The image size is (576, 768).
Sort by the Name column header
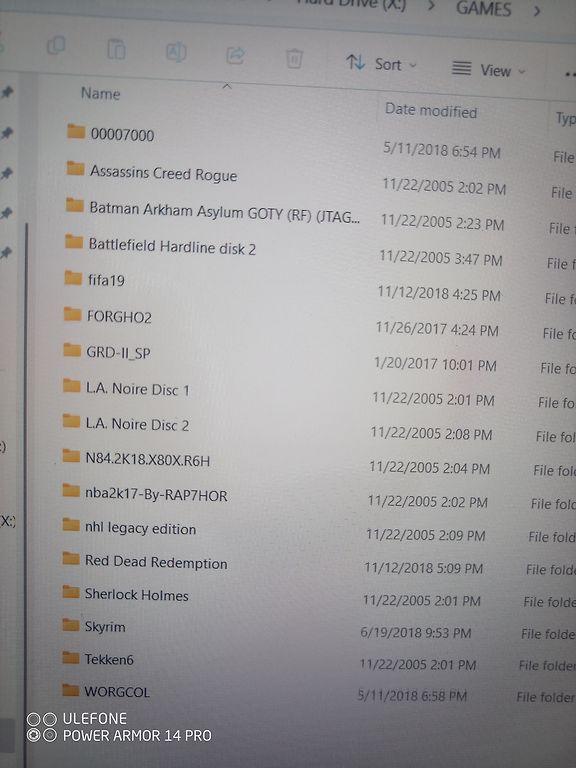pyautogui.click(x=100, y=93)
